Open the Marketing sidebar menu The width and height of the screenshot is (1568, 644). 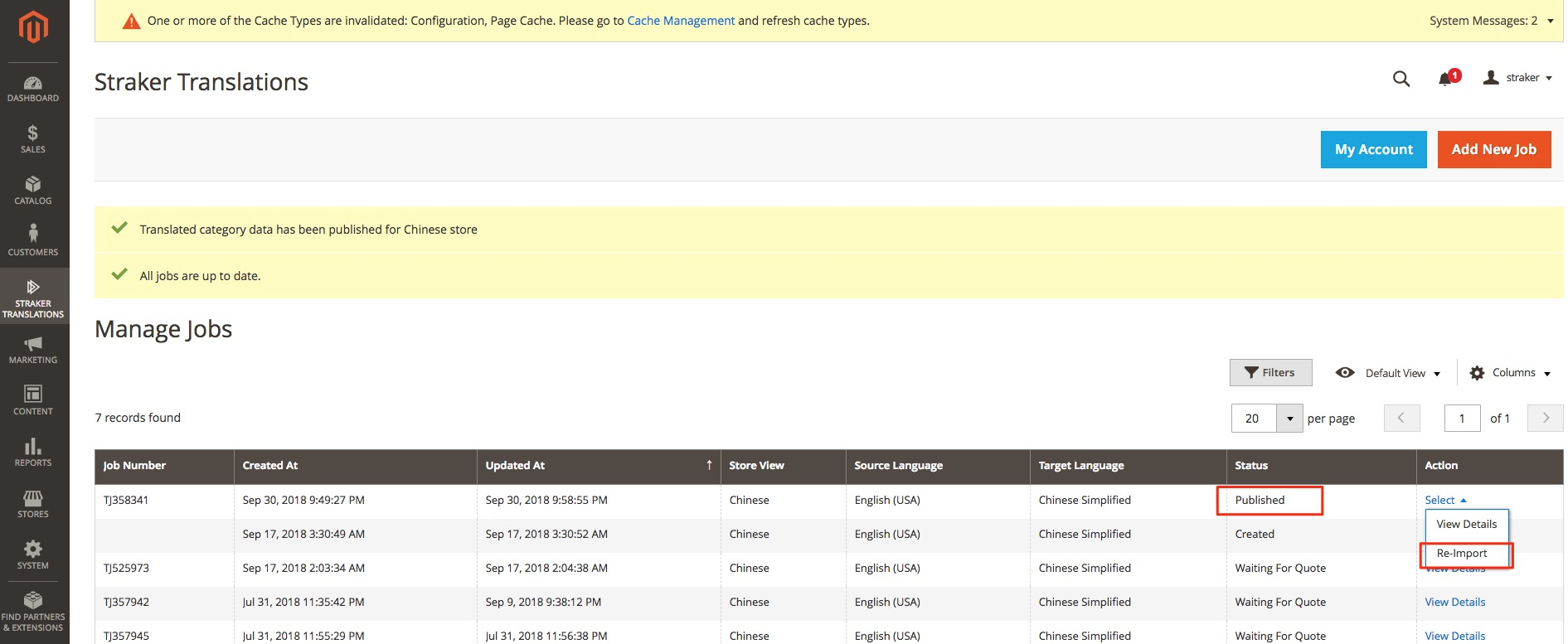point(33,350)
